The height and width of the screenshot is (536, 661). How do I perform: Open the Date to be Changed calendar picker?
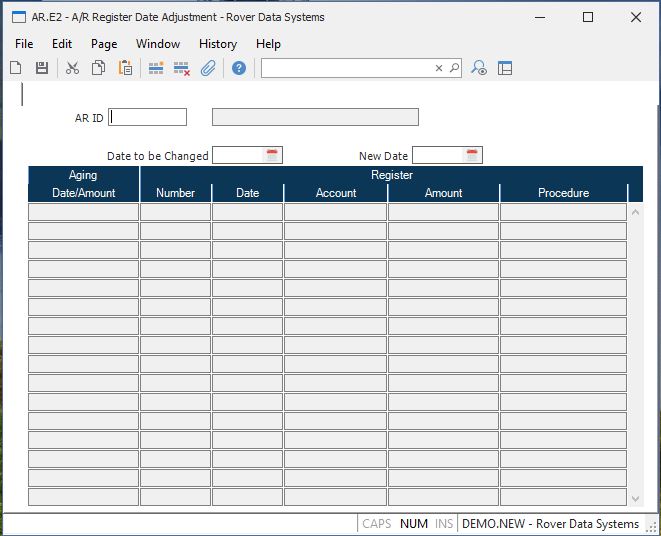pos(272,155)
